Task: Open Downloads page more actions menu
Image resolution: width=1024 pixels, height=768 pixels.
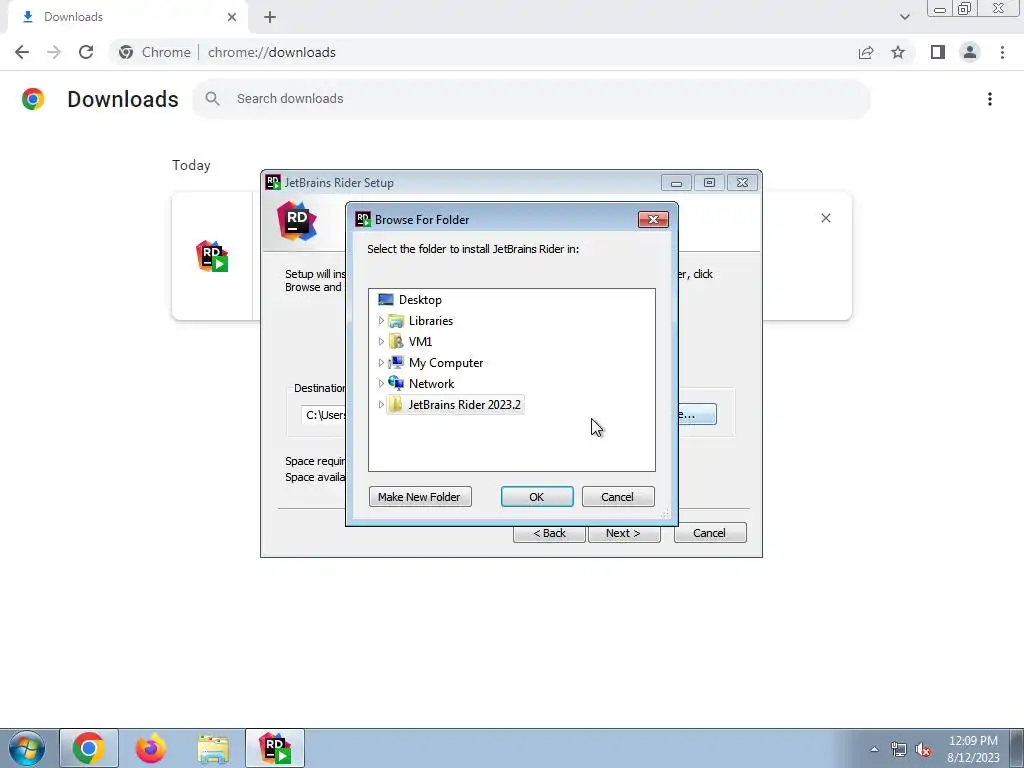Action: coord(989,99)
